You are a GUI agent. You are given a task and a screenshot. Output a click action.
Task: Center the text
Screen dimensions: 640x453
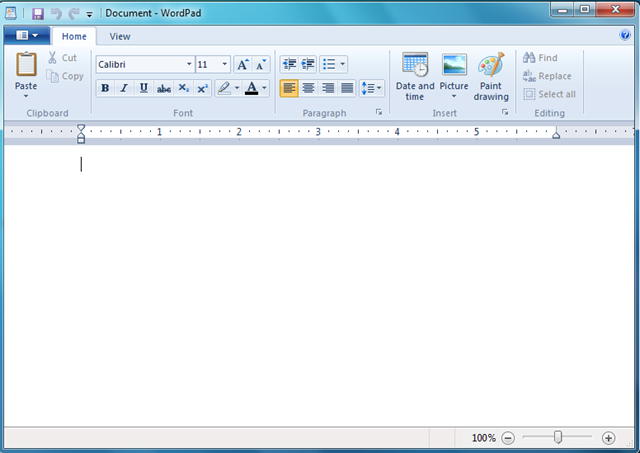(308, 88)
